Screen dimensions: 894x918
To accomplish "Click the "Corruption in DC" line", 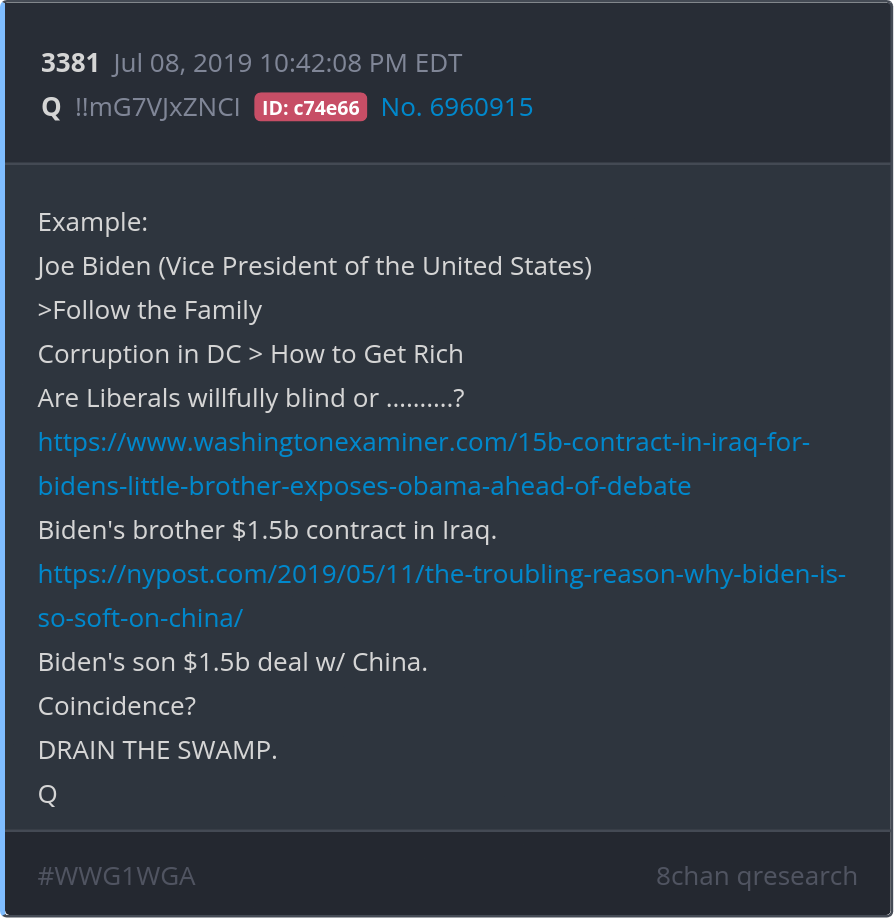I will 250,354.
